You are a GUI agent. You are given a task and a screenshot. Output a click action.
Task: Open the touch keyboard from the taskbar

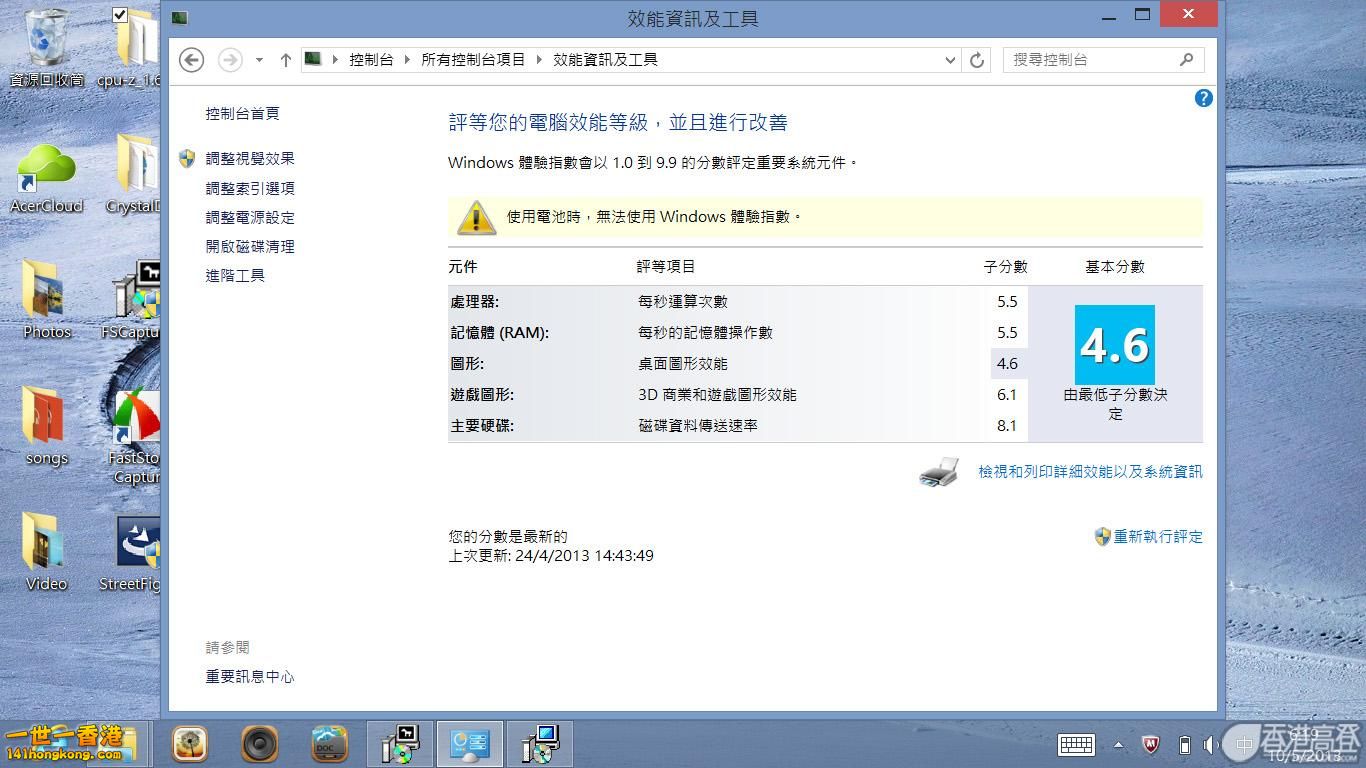(1076, 744)
